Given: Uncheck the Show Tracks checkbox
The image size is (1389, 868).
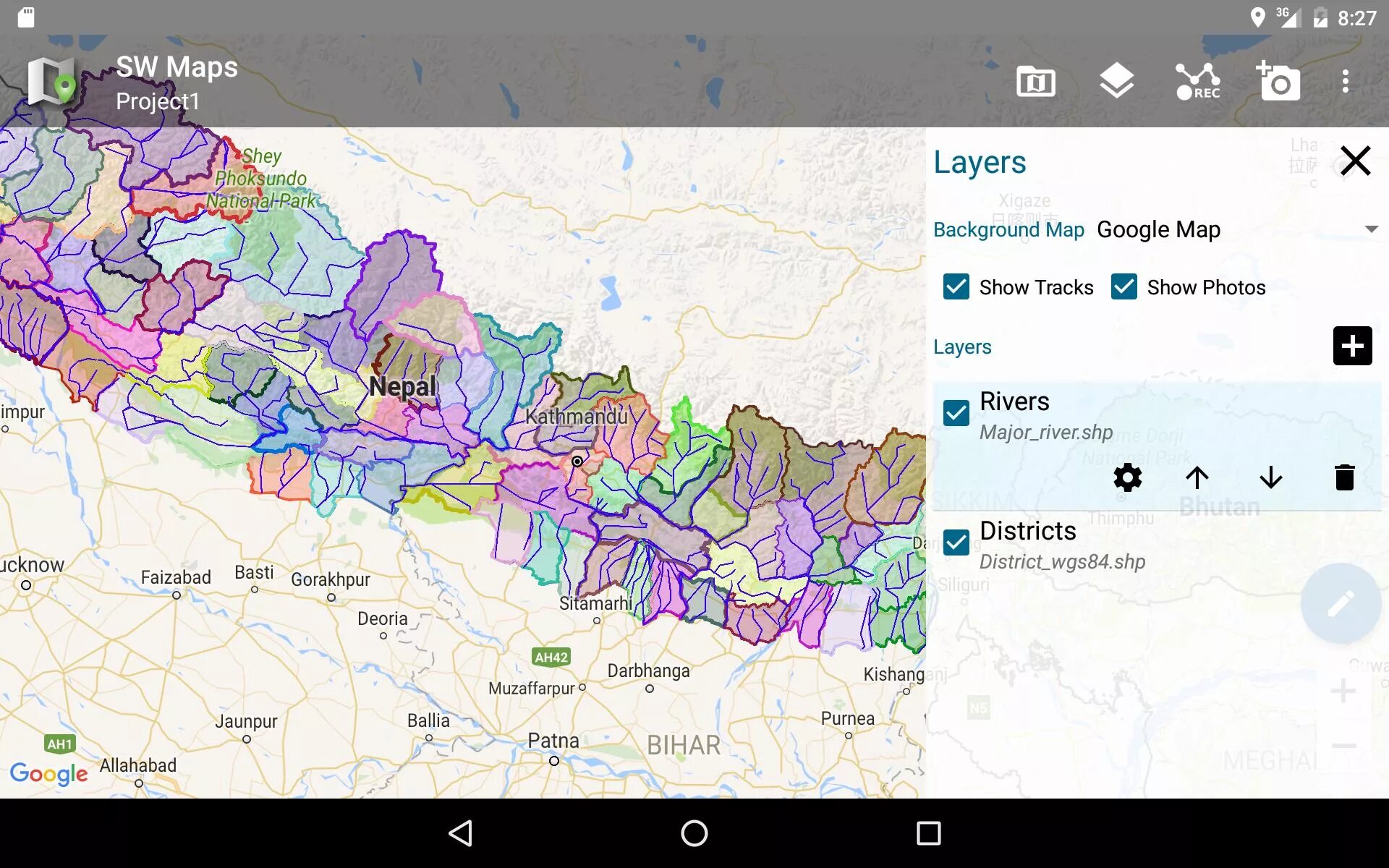Looking at the screenshot, I should 956,287.
